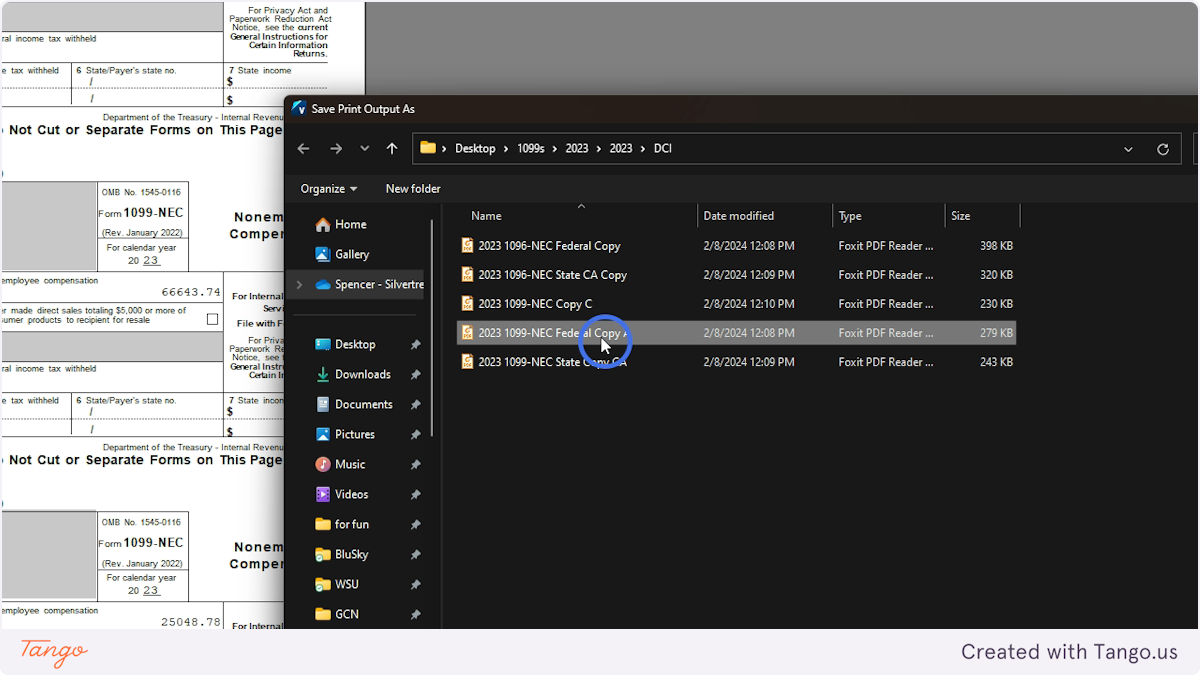Image resolution: width=1200 pixels, height=675 pixels.
Task: Check the direct sales $5,000 checkbox on the 1099 form
Action: point(211,317)
